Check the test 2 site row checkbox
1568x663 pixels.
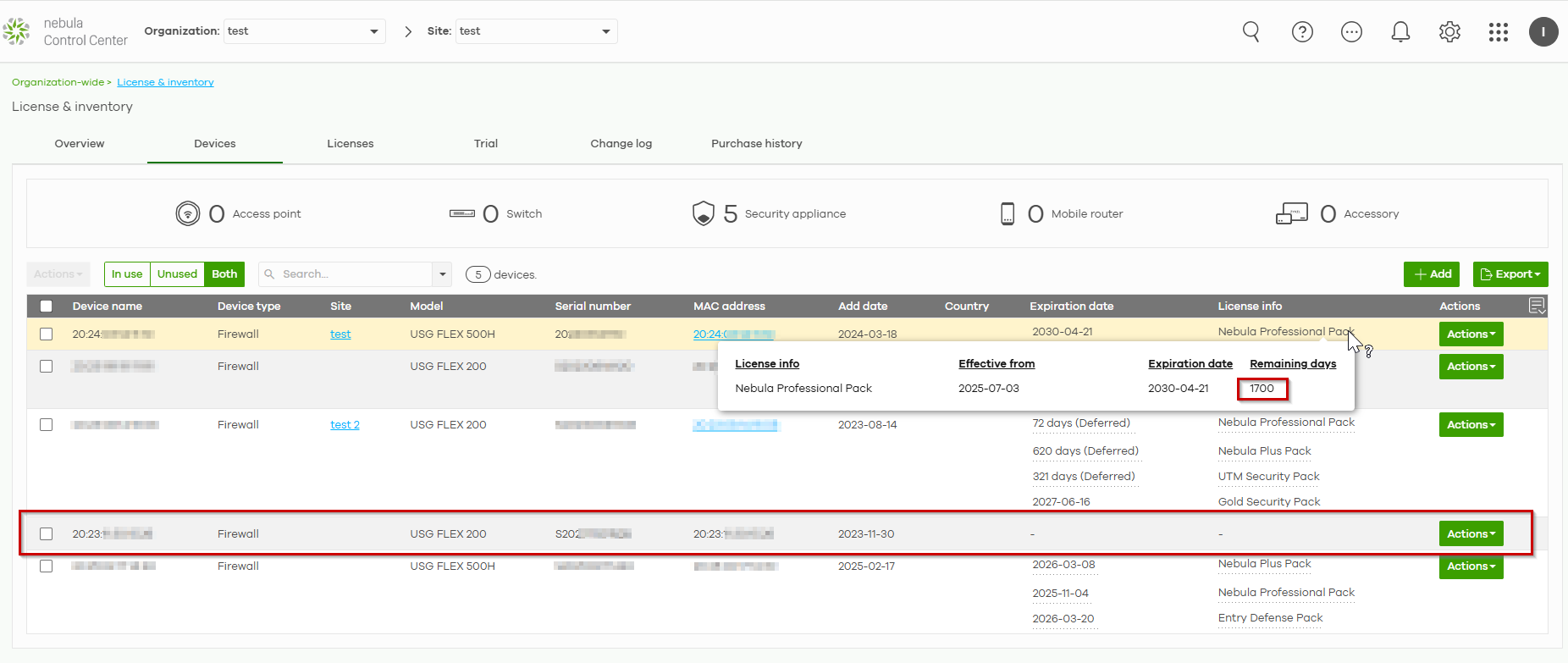[47, 425]
